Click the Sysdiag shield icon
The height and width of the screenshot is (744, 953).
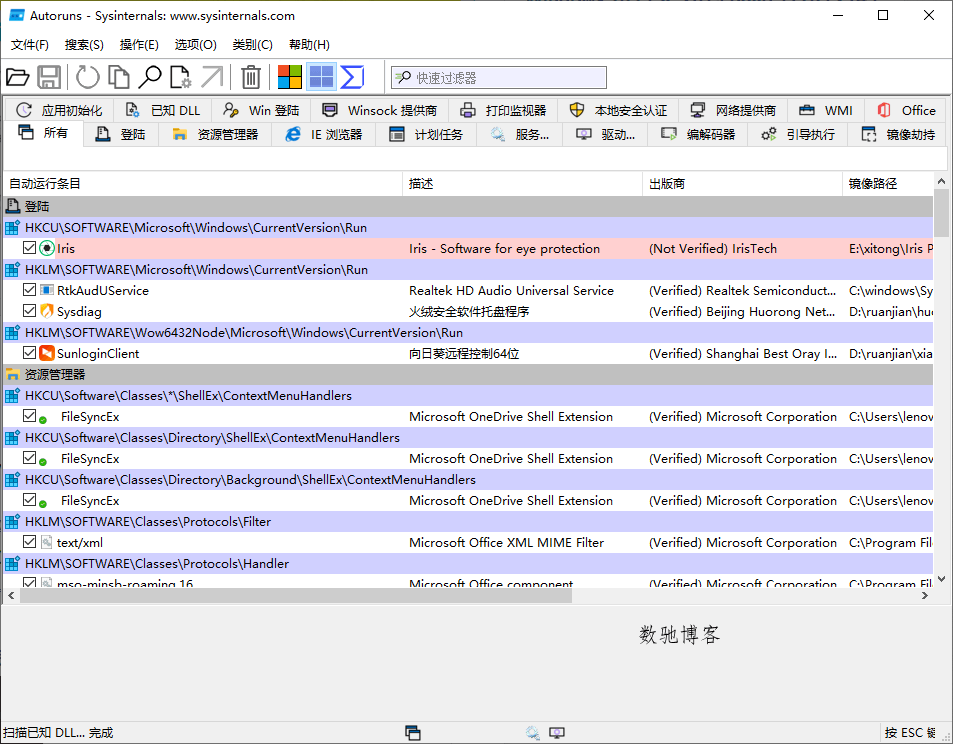click(x=47, y=311)
